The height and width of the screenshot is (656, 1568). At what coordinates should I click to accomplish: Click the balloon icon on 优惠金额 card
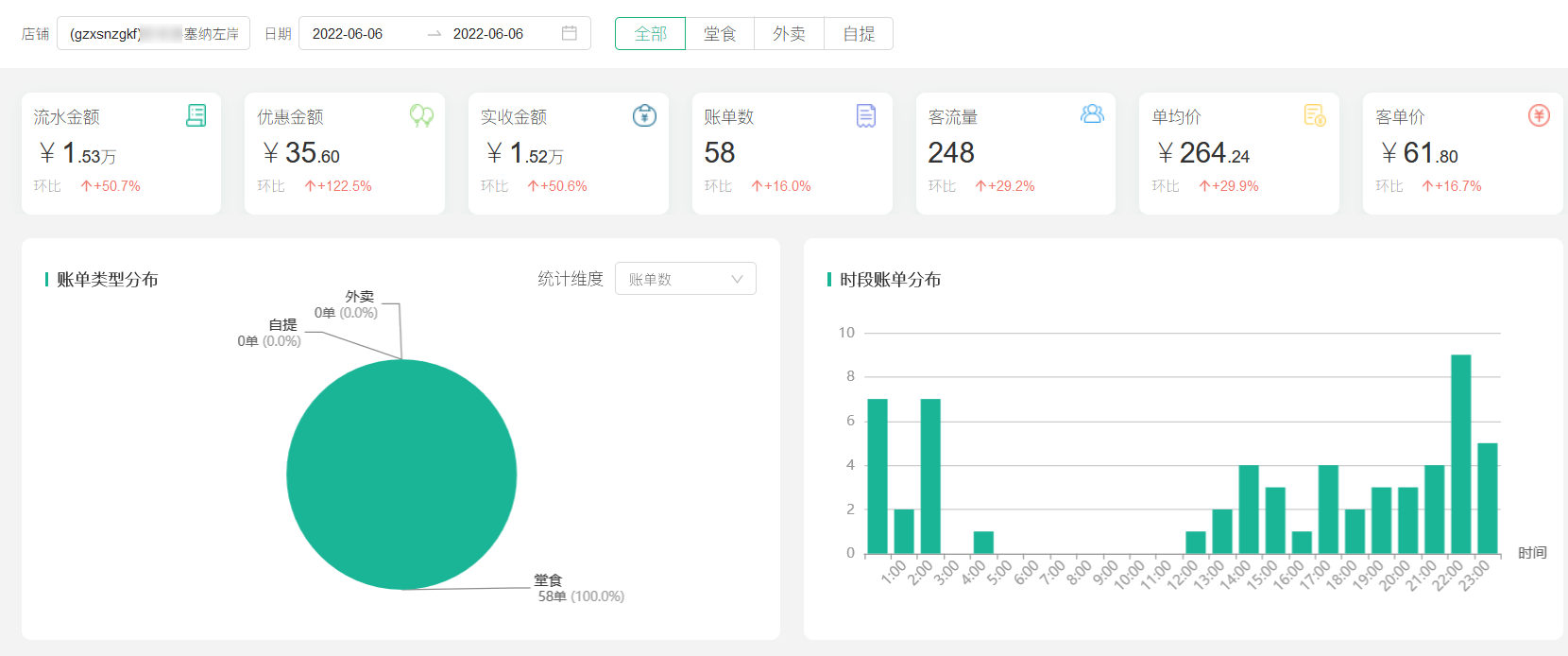[x=421, y=115]
